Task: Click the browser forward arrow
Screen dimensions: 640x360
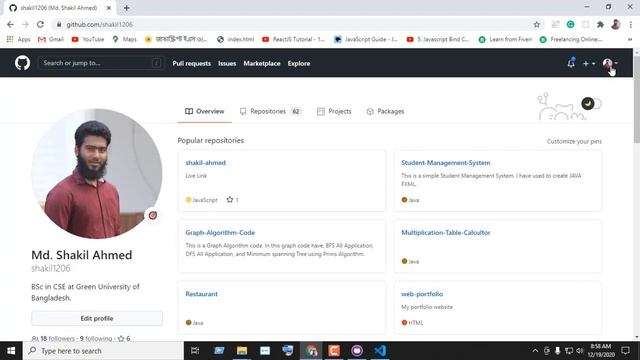Action: coord(25,24)
